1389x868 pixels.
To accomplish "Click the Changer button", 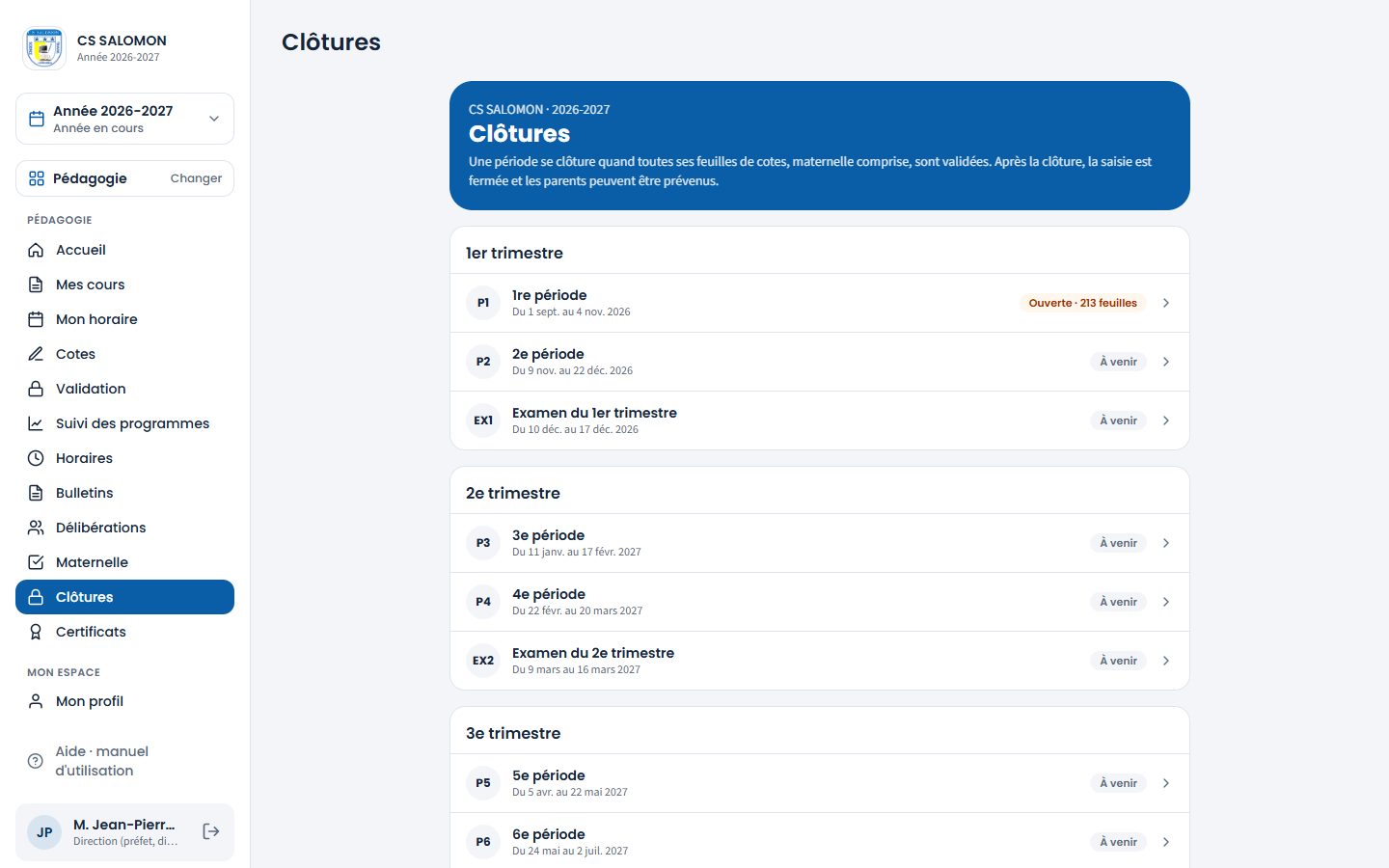I will pyautogui.click(x=196, y=178).
